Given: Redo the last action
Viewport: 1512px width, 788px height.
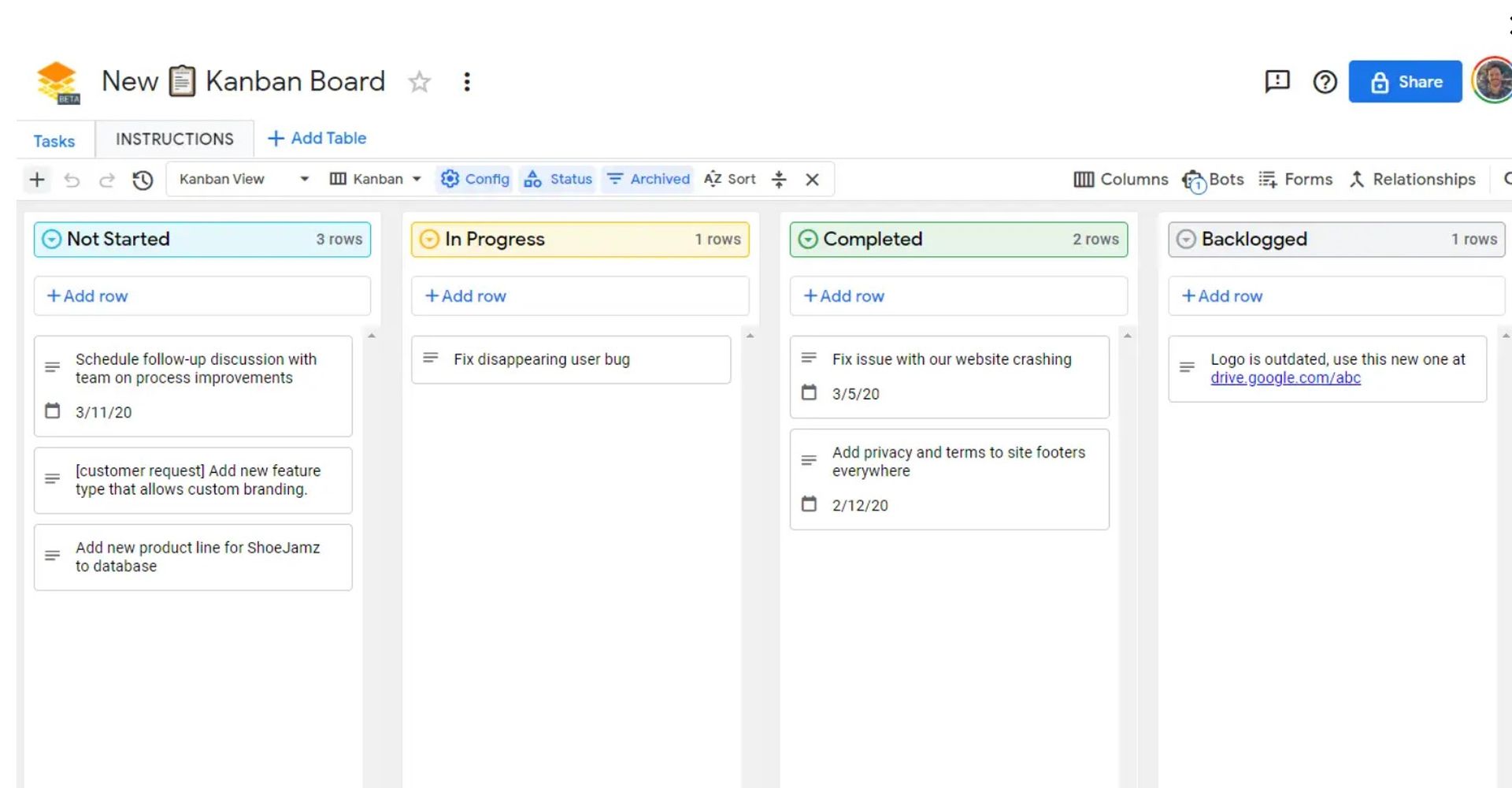Looking at the screenshot, I should 106,179.
